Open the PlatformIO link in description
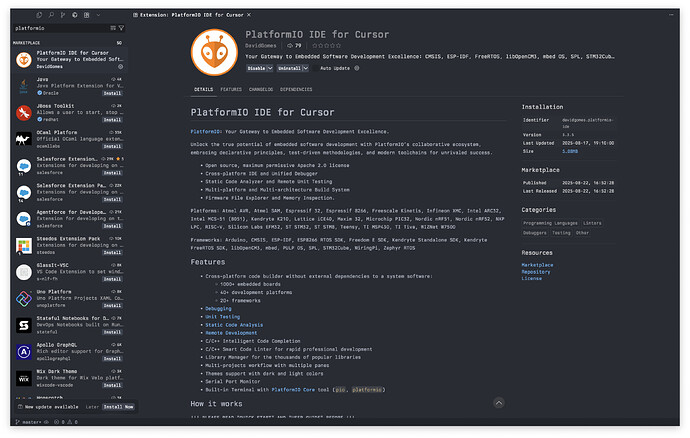The height and width of the screenshot is (438, 690). tap(206, 132)
